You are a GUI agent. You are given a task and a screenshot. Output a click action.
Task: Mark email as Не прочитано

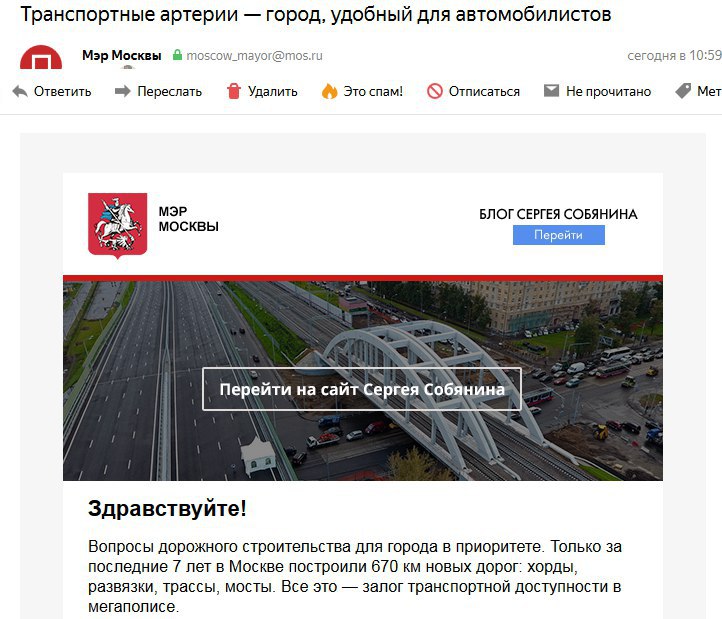608,91
